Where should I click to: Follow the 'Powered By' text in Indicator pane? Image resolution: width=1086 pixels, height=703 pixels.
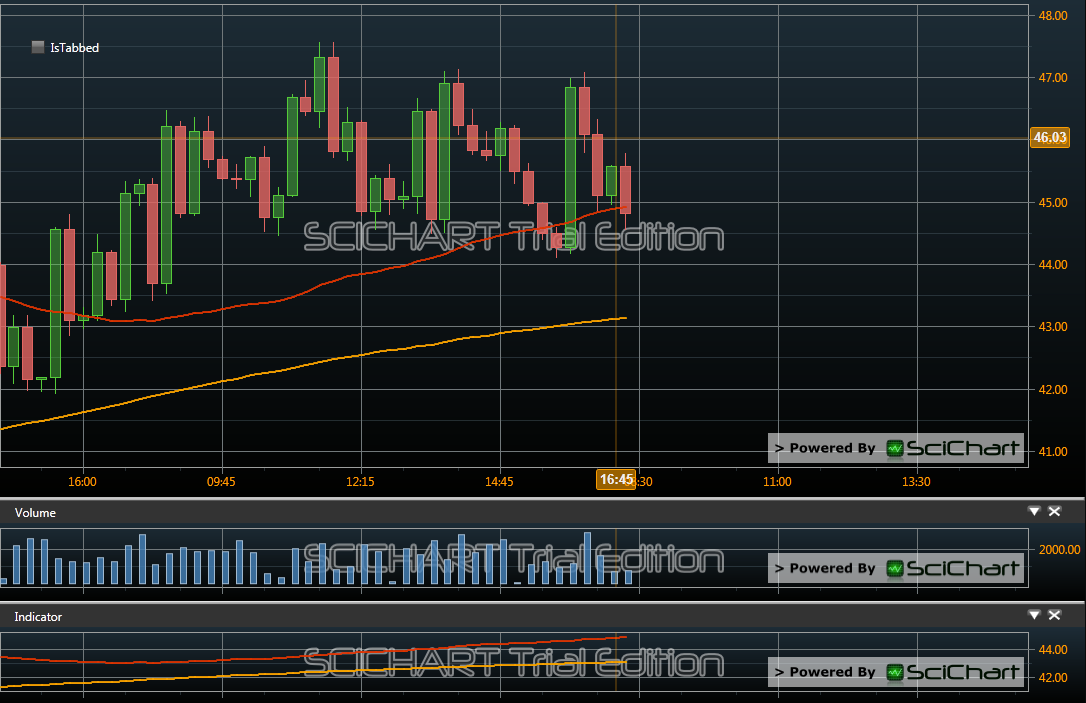click(x=825, y=672)
